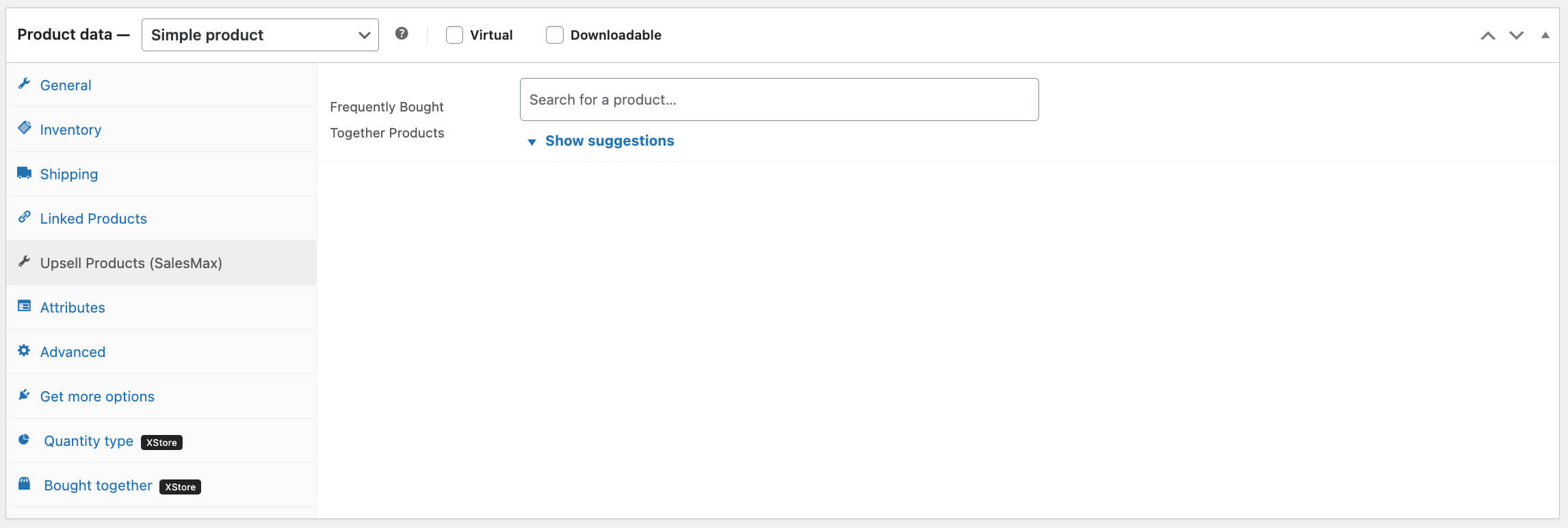Screen dimensions: 1568x528
Task: Click the Quantity type pie icon
Action: (25, 440)
